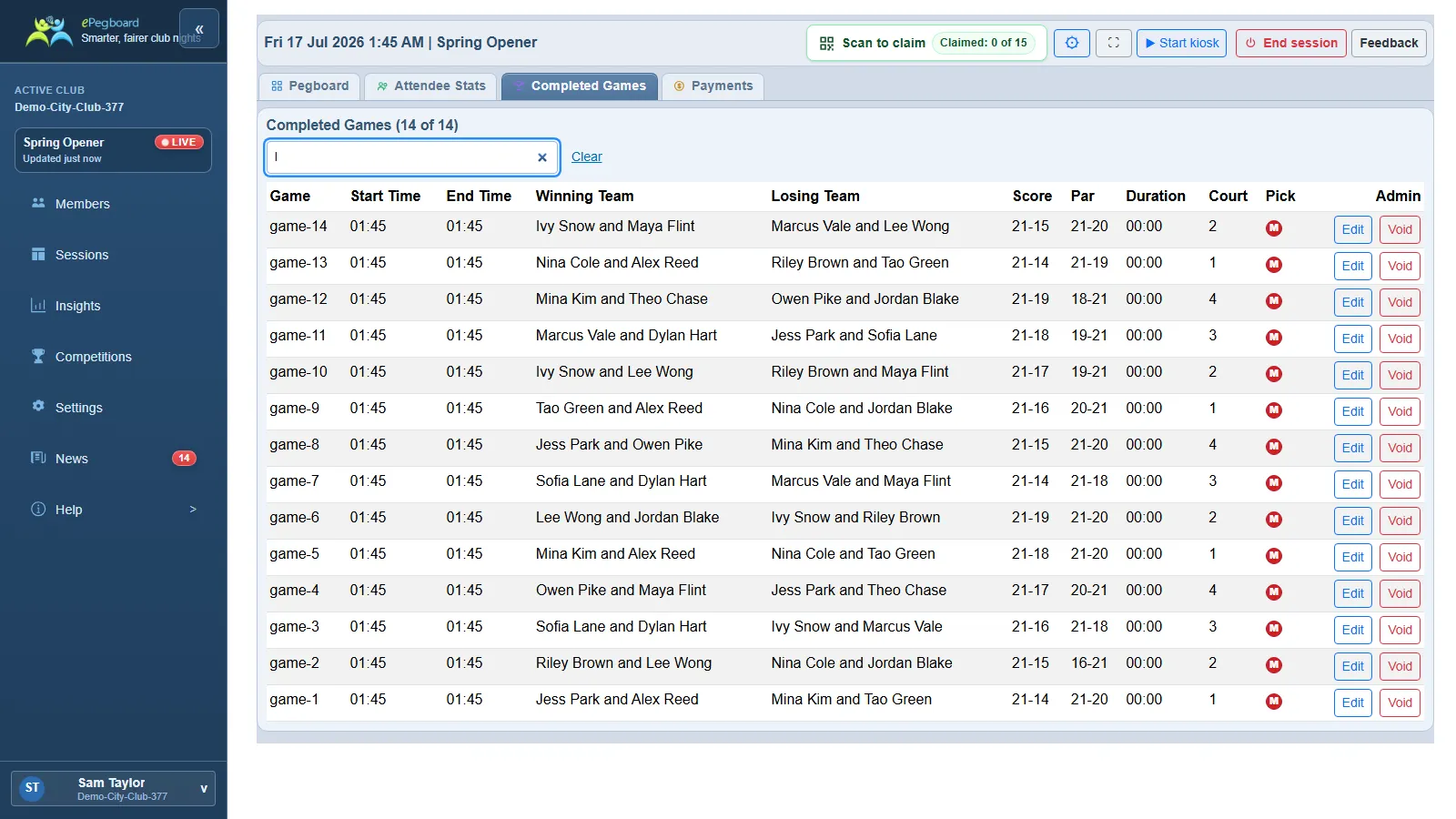
Task: Void game-1
Action: (1400, 703)
